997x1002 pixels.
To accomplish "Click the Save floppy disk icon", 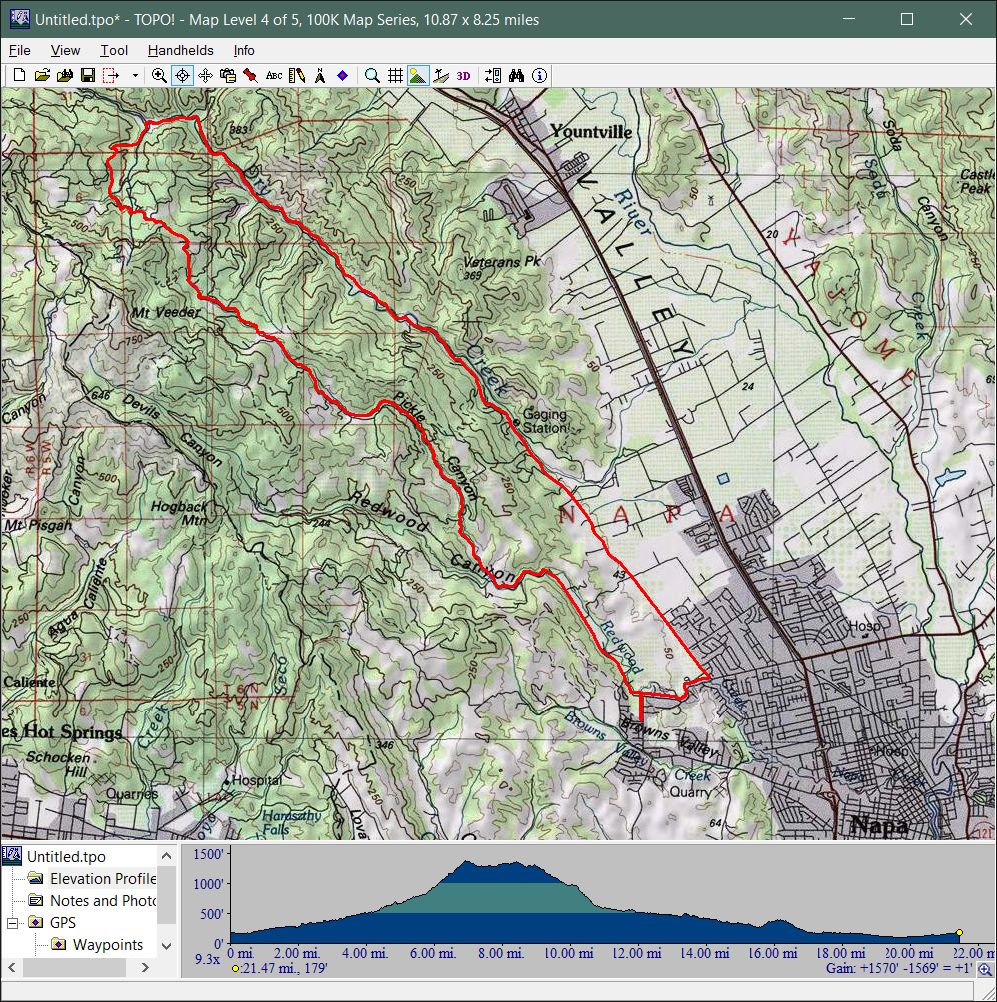I will tap(88, 75).
